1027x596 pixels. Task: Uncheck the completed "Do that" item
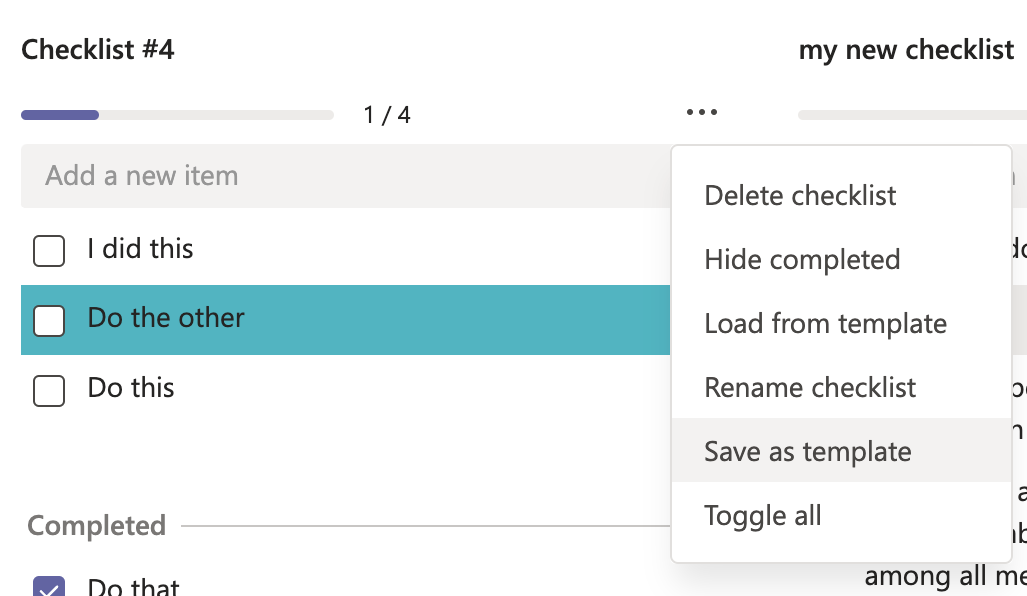tap(48, 588)
